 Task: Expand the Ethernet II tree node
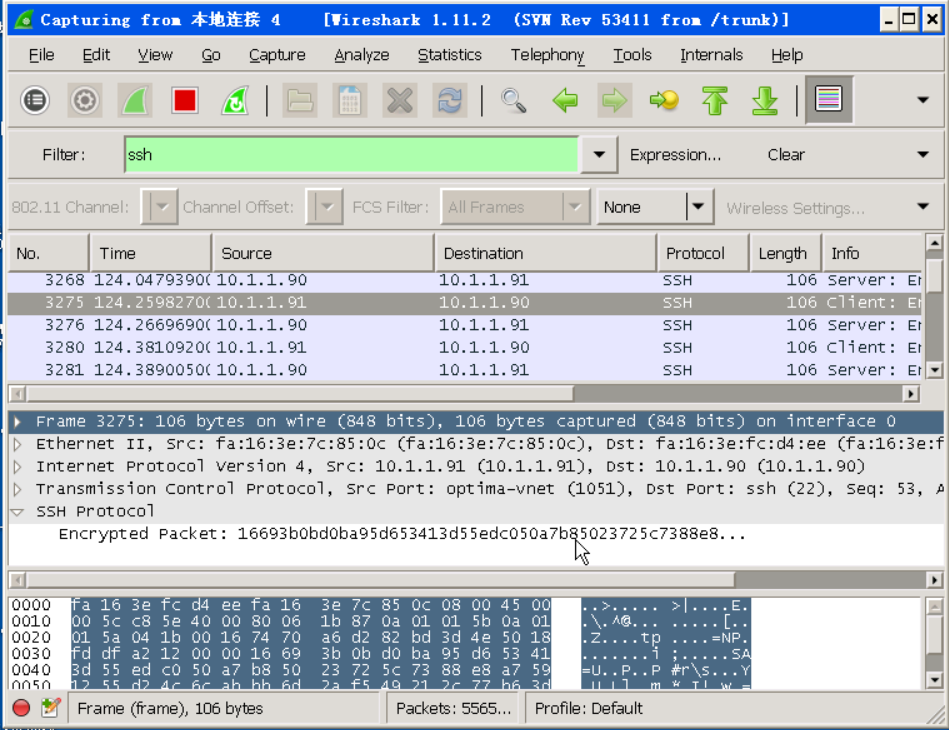click(x=18, y=444)
